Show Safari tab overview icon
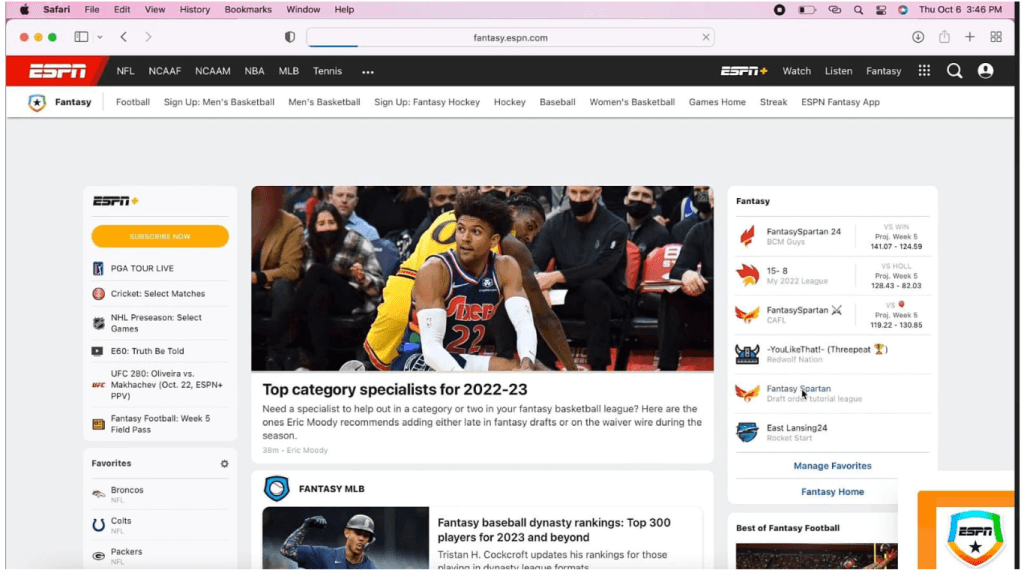This screenshot has width=1024, height=576. pyautogui.click(x=996, y=37)
